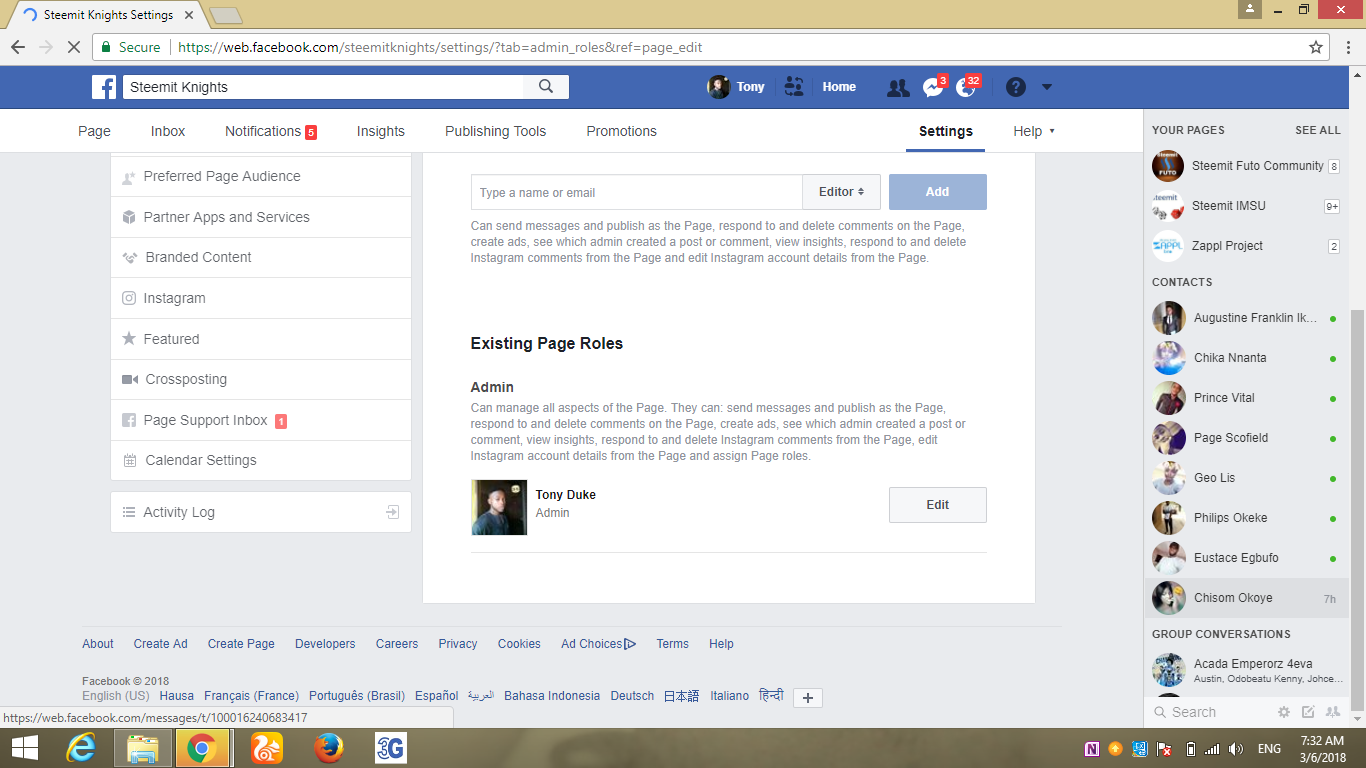Open Instagram settings section
Image resolution: width=1366 pixels, height=768 pixels.
click(x=260, y=298)
